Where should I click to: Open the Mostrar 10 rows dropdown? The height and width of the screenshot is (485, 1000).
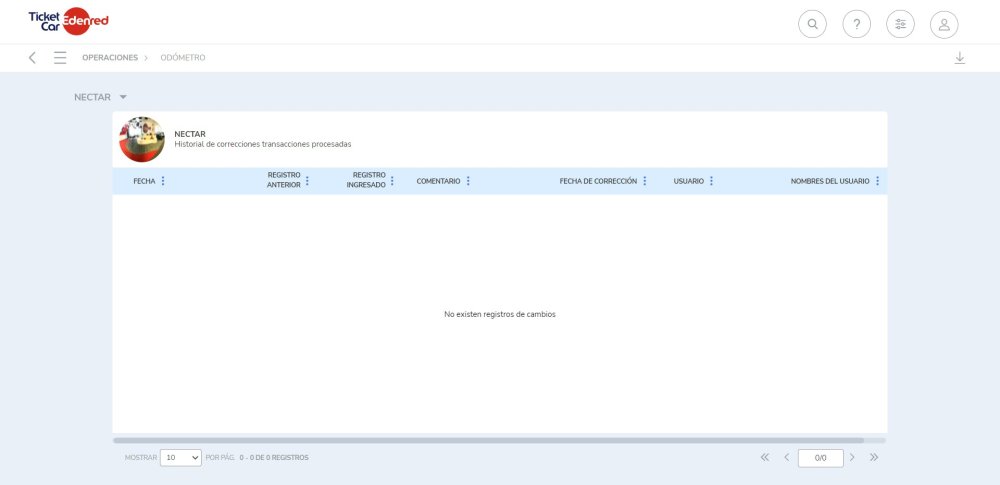[180, 458]
